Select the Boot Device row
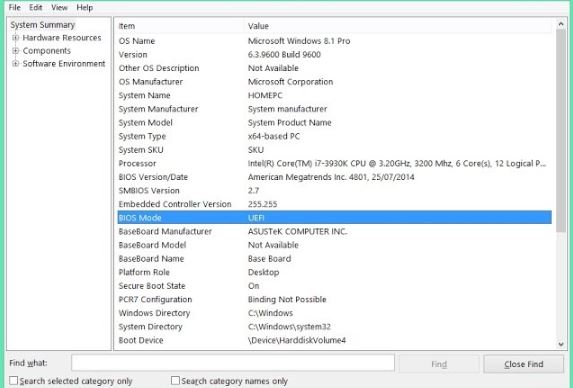This screenshot has height=388, width=573. coord(334,340)
